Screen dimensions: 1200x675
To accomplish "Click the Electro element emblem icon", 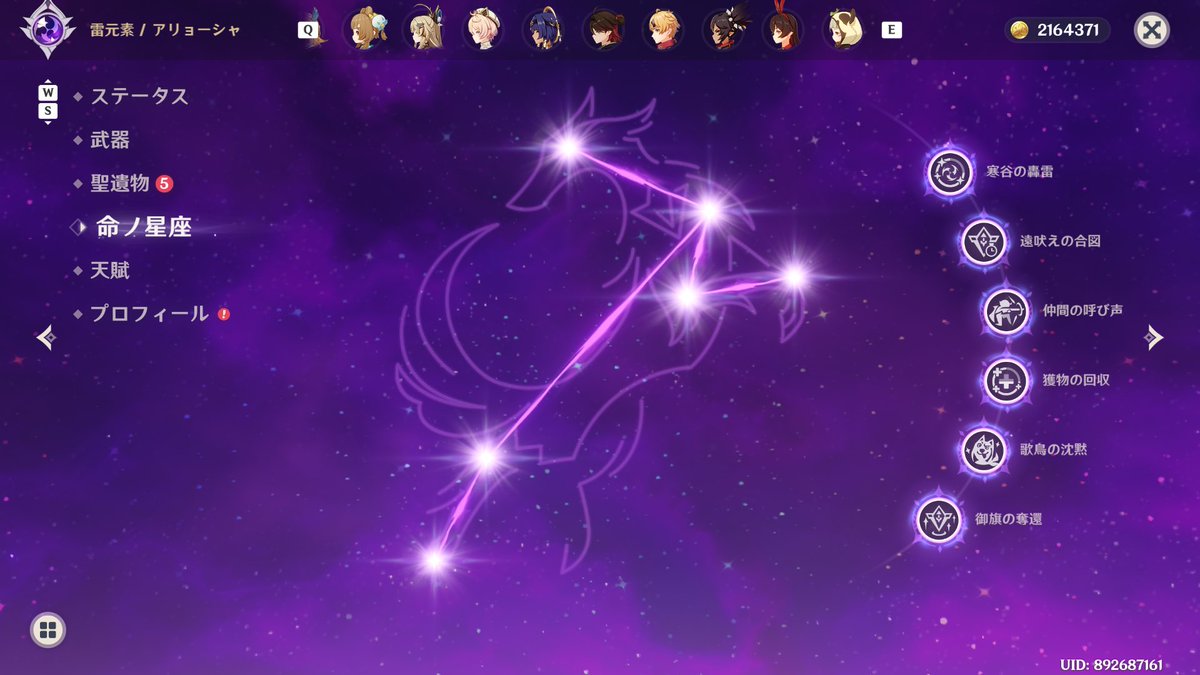I will coord(48,28).
